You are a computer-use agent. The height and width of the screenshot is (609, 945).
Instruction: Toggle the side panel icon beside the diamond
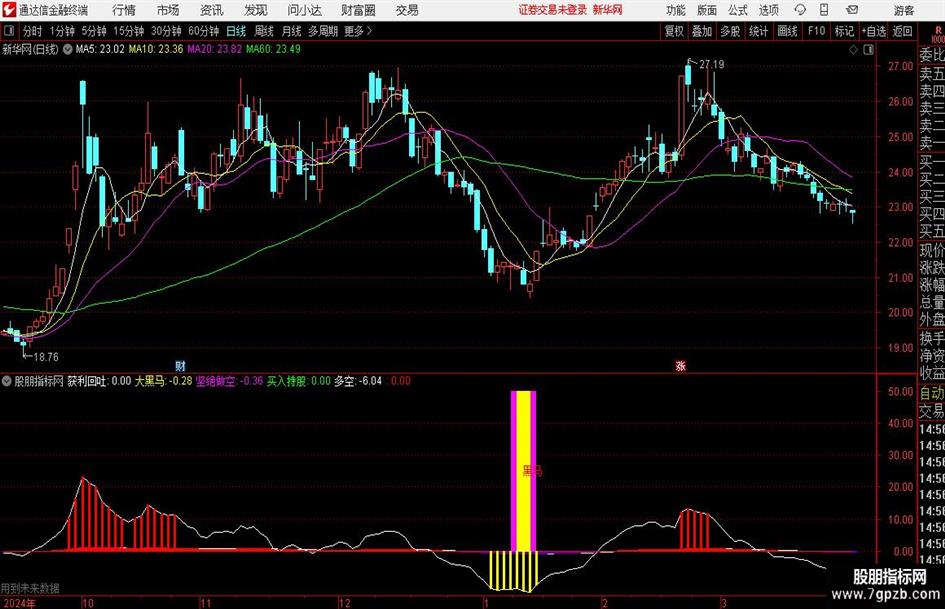[868, 50]
